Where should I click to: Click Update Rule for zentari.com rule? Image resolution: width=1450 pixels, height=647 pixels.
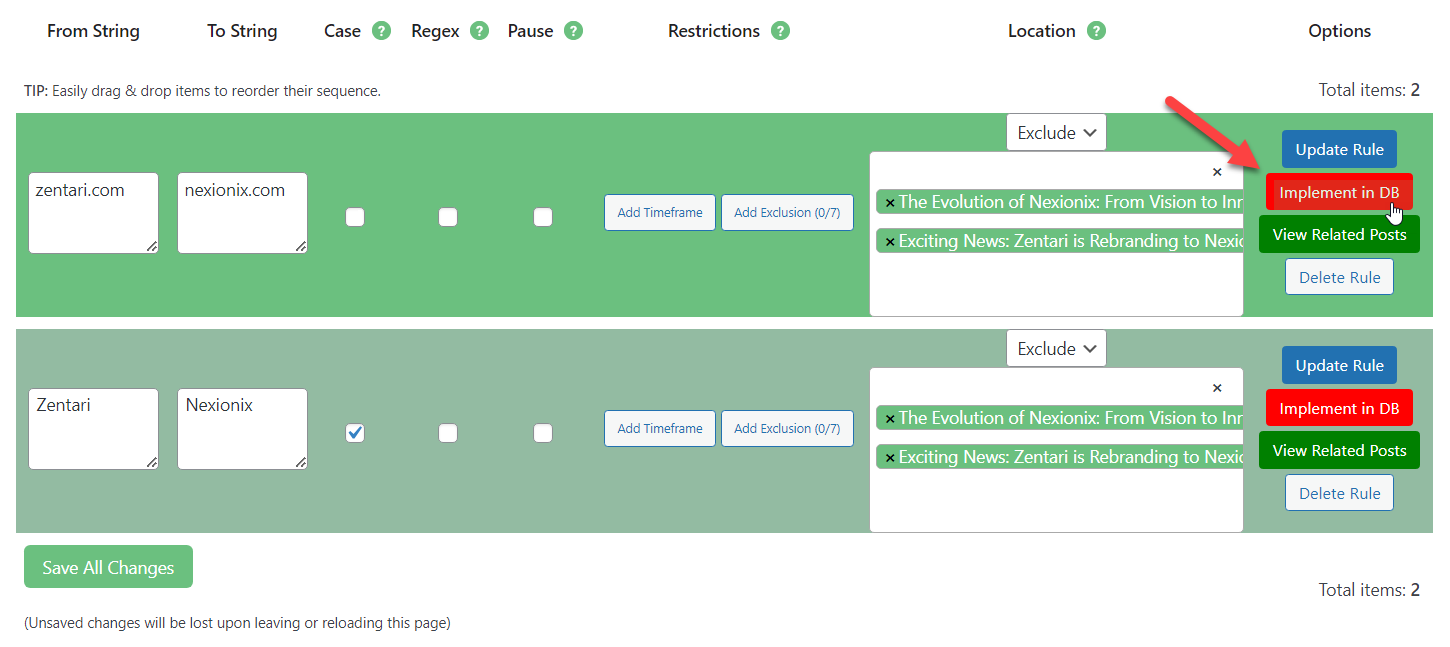tap(1339, 149)
